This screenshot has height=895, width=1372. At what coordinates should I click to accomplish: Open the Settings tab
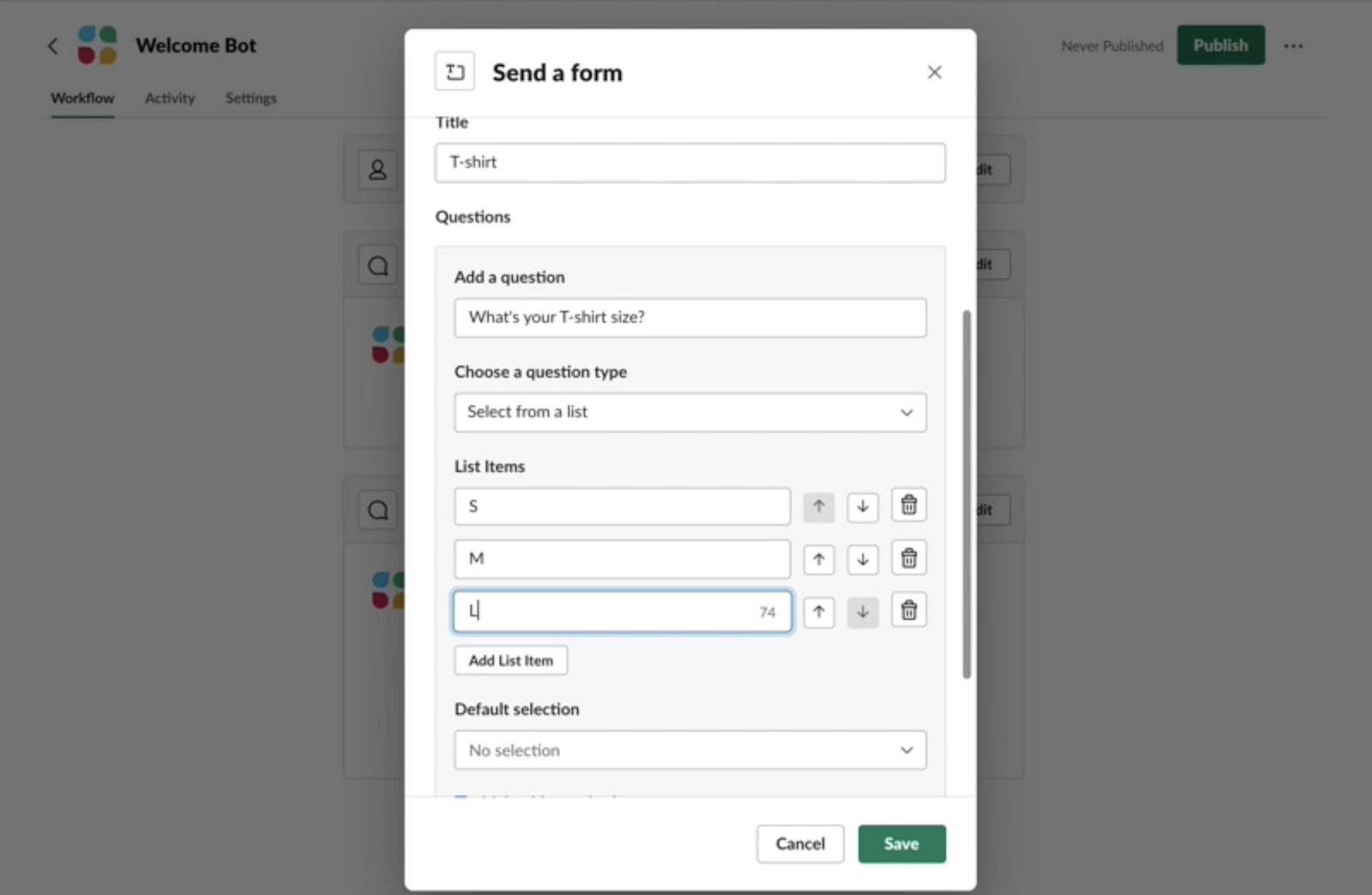tap(250, 99)
